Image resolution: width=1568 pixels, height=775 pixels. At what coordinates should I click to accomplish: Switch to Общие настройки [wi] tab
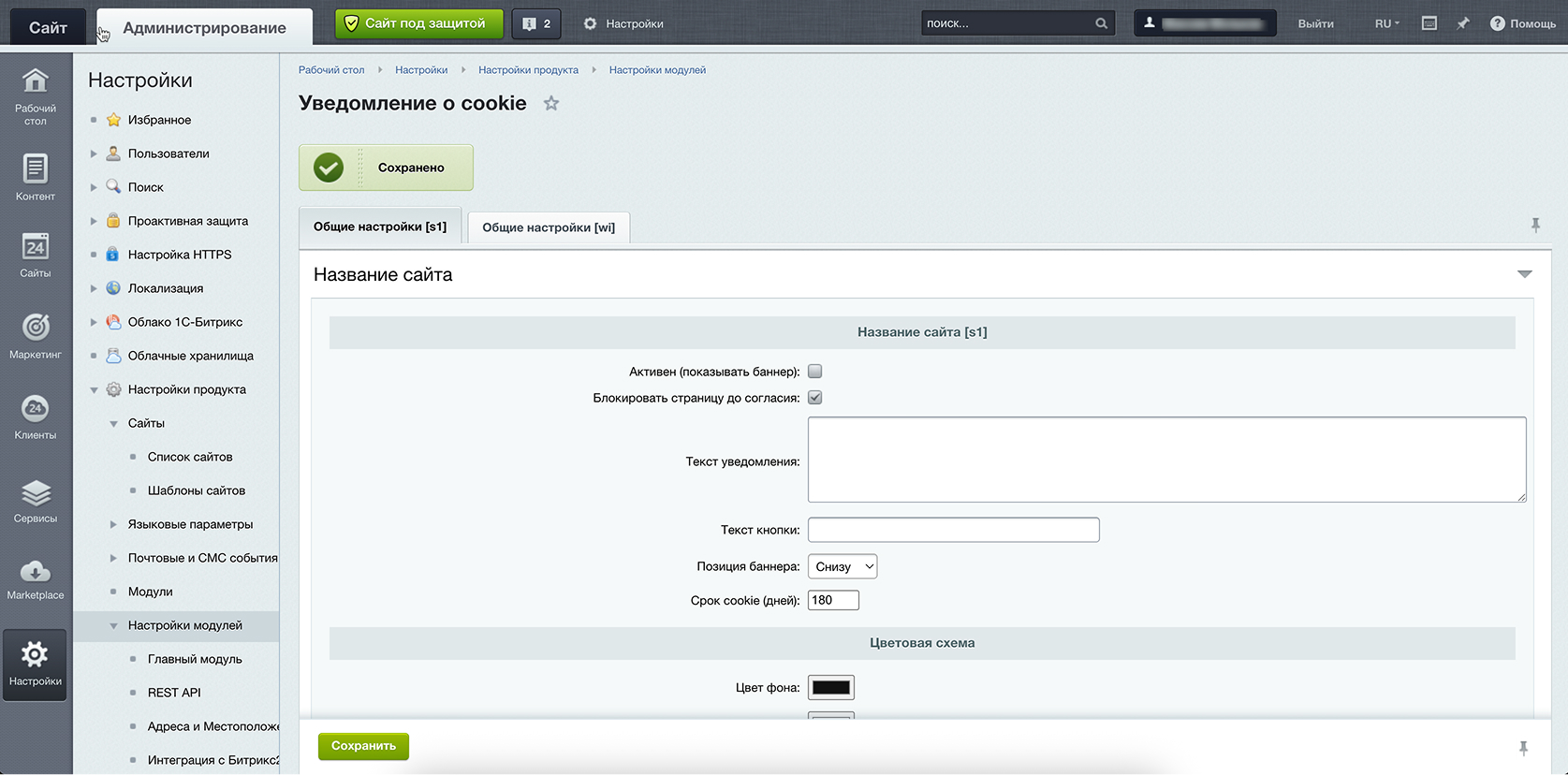pos(549,227)
